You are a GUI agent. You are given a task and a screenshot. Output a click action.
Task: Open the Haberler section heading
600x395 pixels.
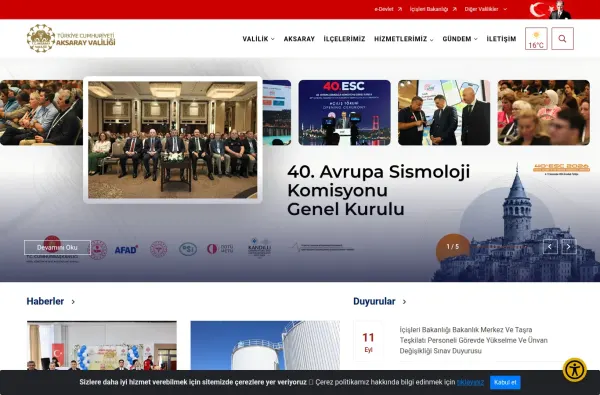pos(45,302)
